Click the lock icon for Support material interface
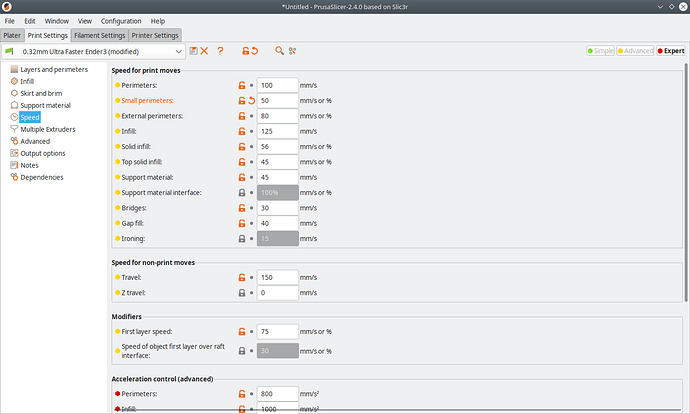The height and width of the screenshot is (414, 690). click(x=242, y=193)
